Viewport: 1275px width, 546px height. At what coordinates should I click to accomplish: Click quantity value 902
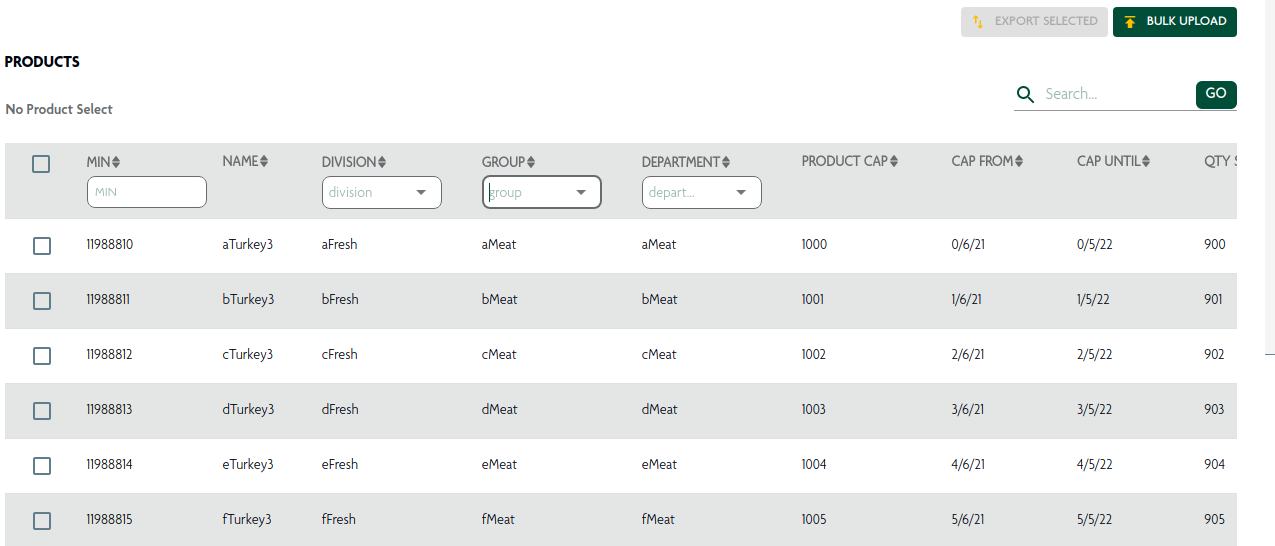click(x=1214, y=355)
